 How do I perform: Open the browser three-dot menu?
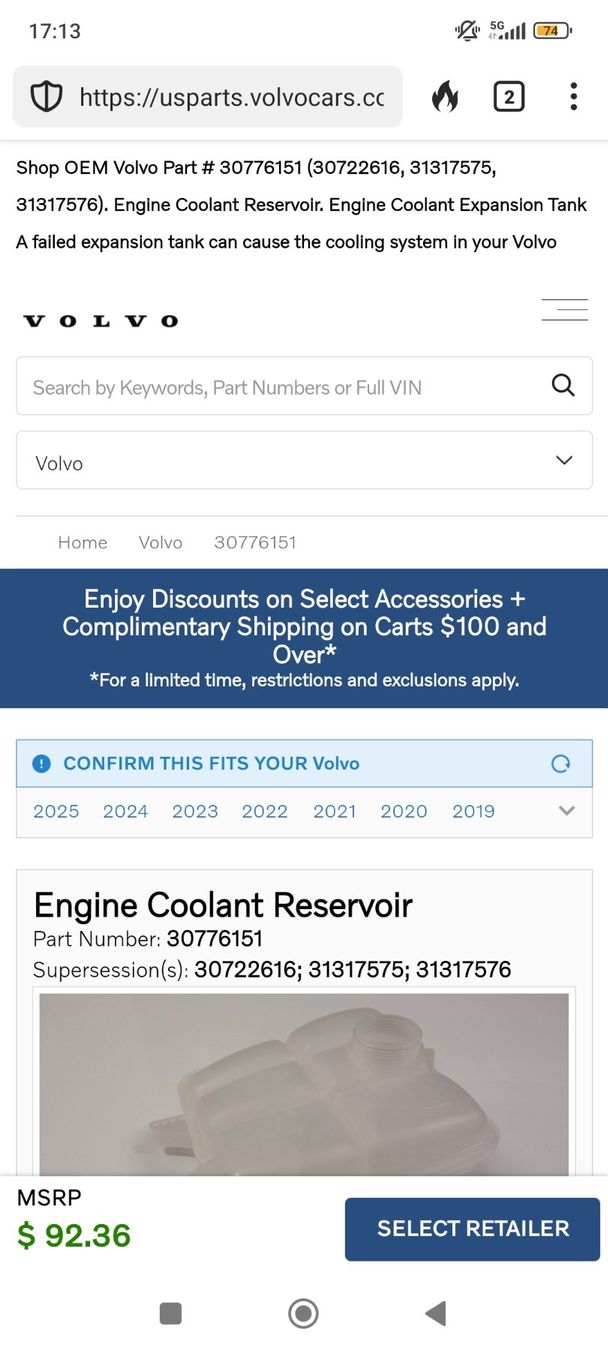point(573,97)
